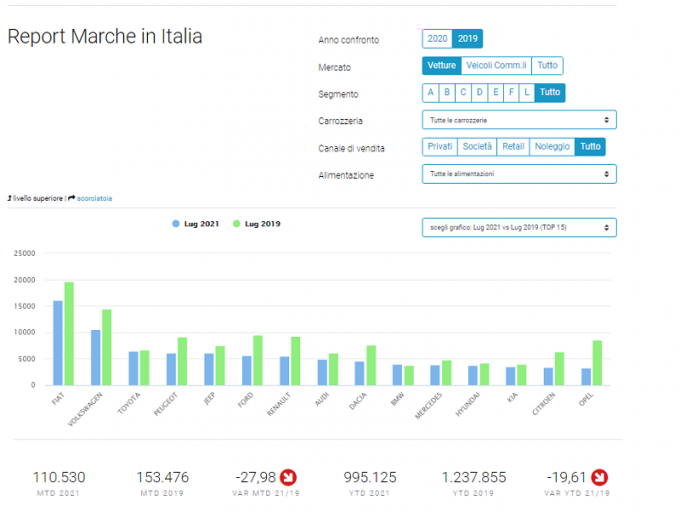This screenshot has width=680, height=512.
Task: Select 2019 as comparison year
Action: [467, 39]
